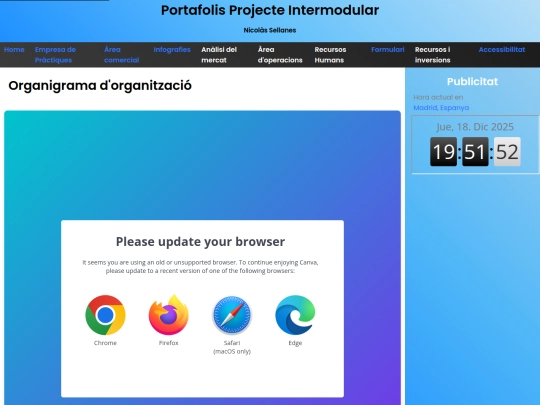Screen dimensions: 540x405
Task: Click the Organigrama d'organització heading
Action: 100,86
